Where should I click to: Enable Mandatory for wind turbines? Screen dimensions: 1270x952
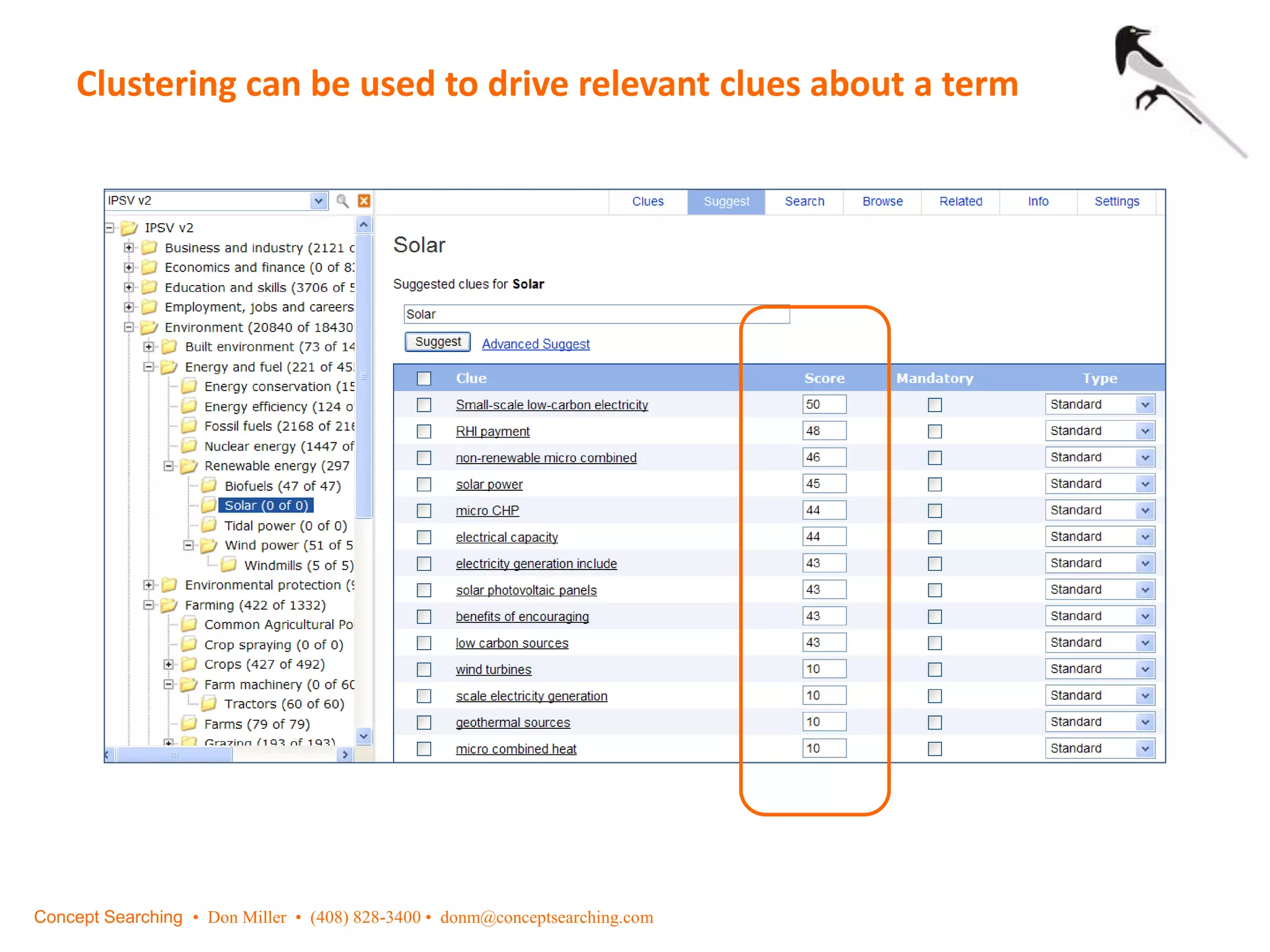click(x=935, y=669)
